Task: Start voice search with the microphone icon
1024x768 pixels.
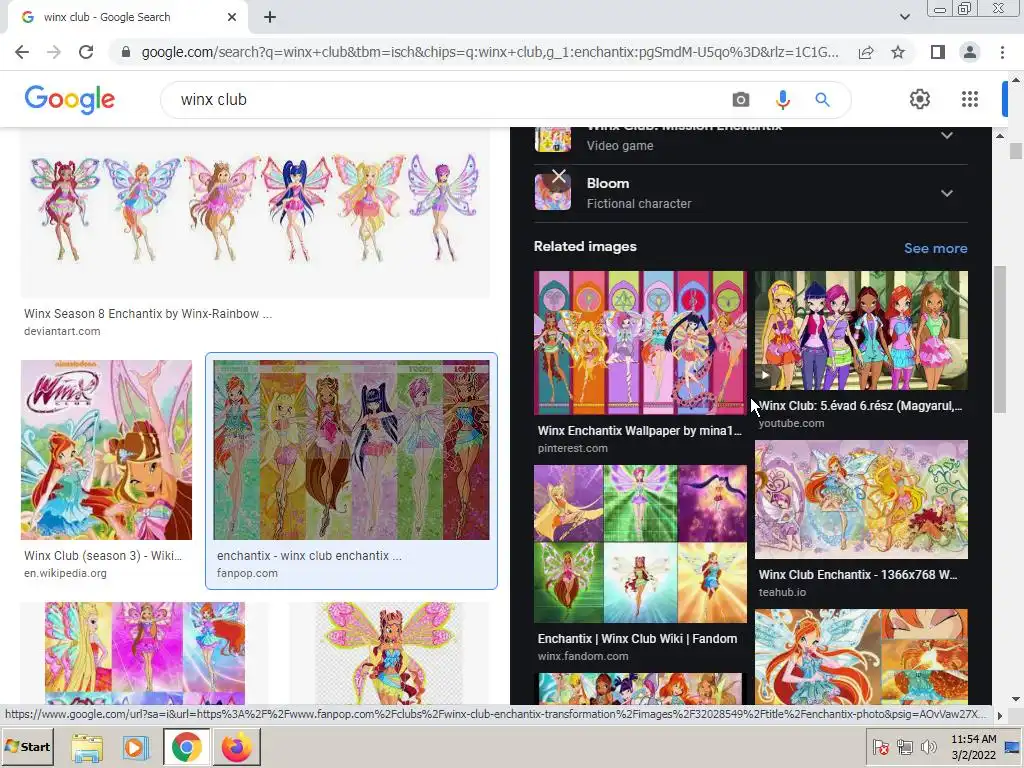Action: (782, 99)
